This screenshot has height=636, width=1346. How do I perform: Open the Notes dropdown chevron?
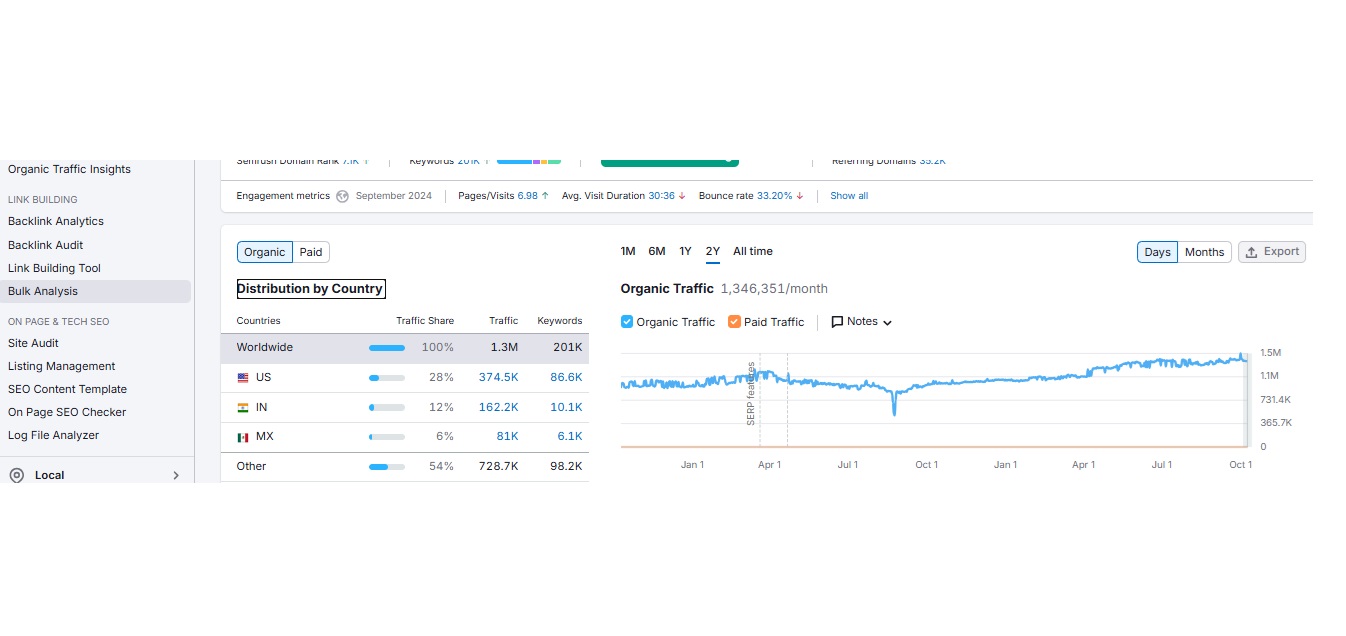887,323
